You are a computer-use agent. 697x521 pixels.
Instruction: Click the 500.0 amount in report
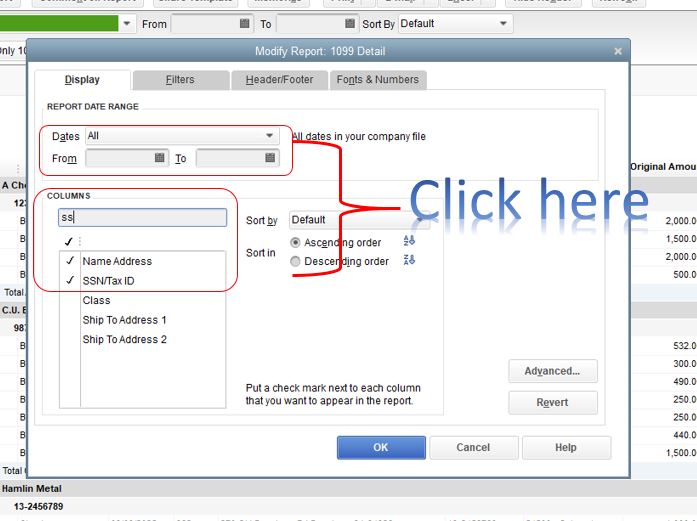coord(685,274)
